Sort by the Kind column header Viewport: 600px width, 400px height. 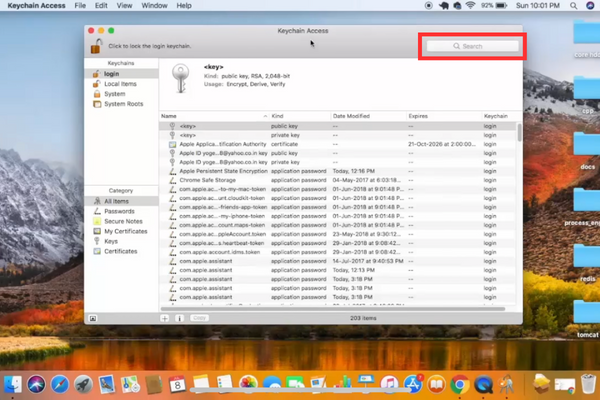click(300, 116)
